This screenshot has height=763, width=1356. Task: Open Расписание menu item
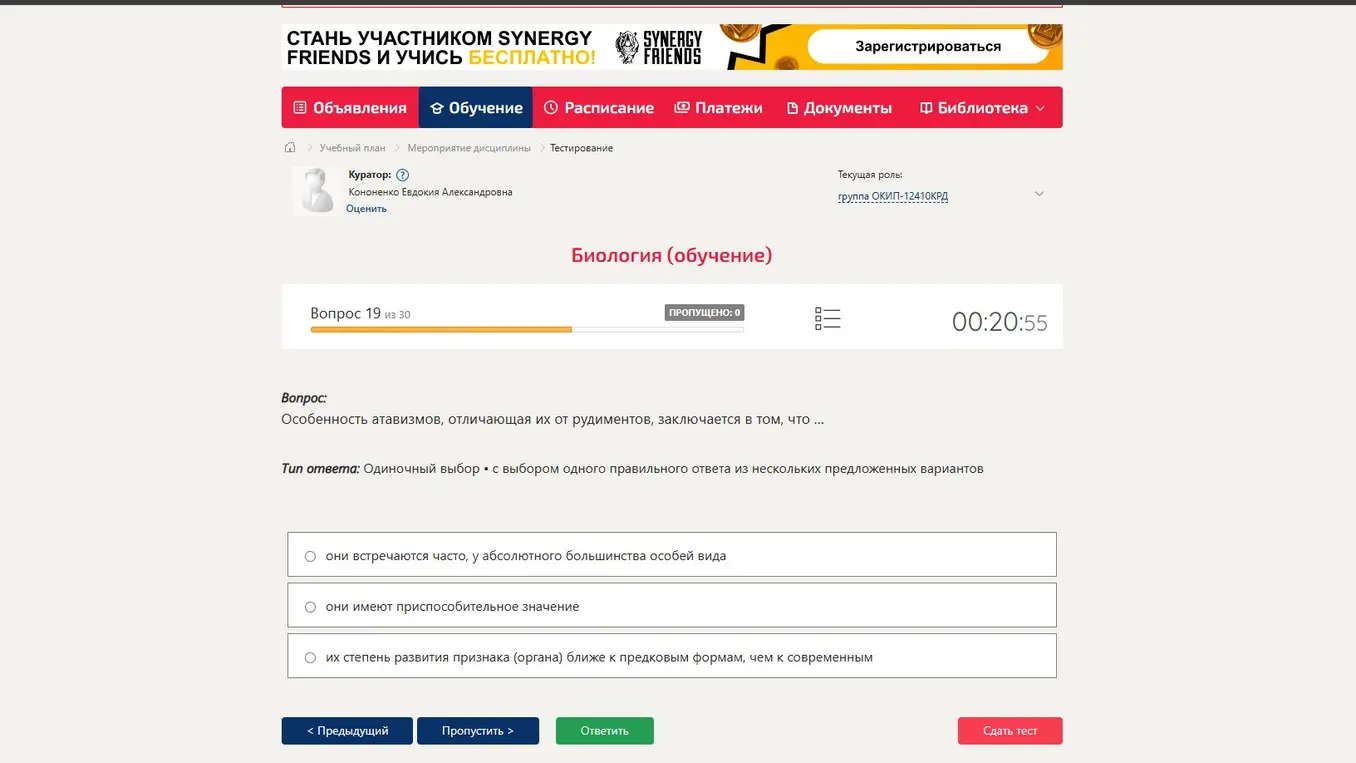click(x=598, y=107)
